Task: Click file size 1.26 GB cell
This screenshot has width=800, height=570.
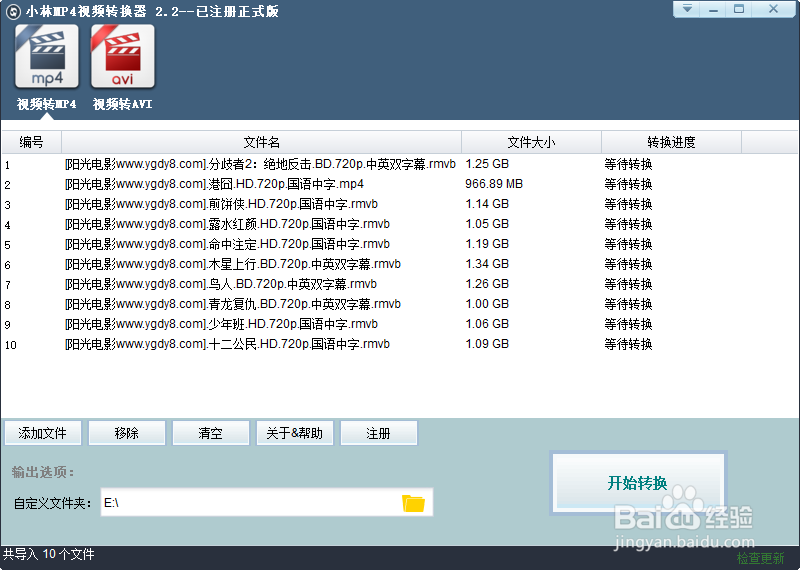Action: (487, 284)
